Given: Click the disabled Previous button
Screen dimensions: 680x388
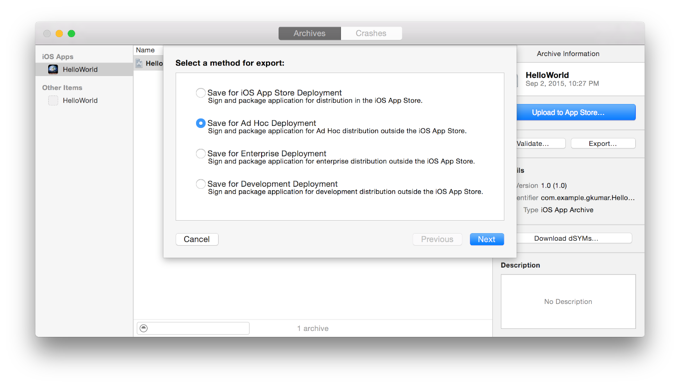Looking at the screenshot, I should click(437, 239).
